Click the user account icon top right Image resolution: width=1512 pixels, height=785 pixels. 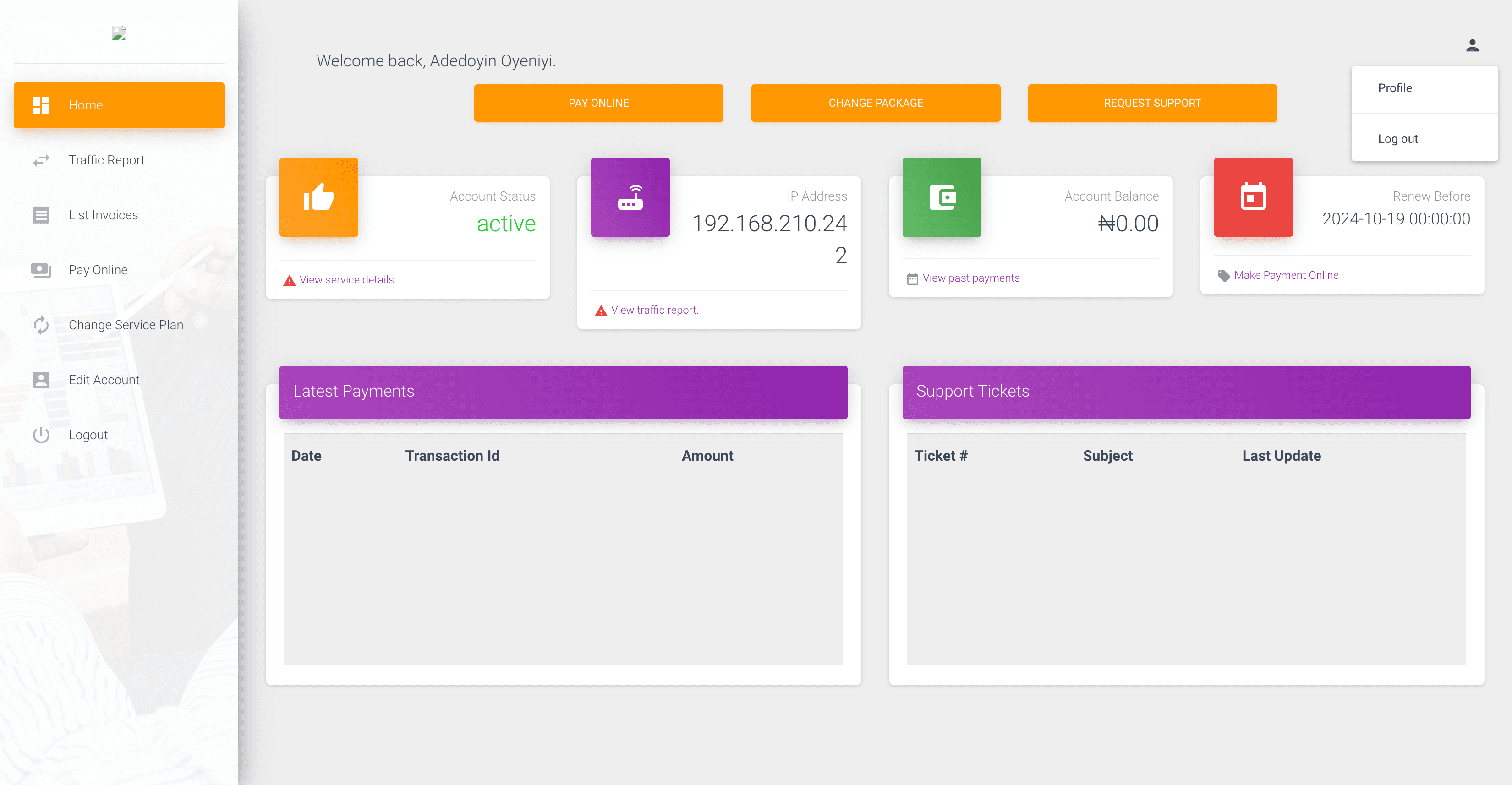(1472, 46)
